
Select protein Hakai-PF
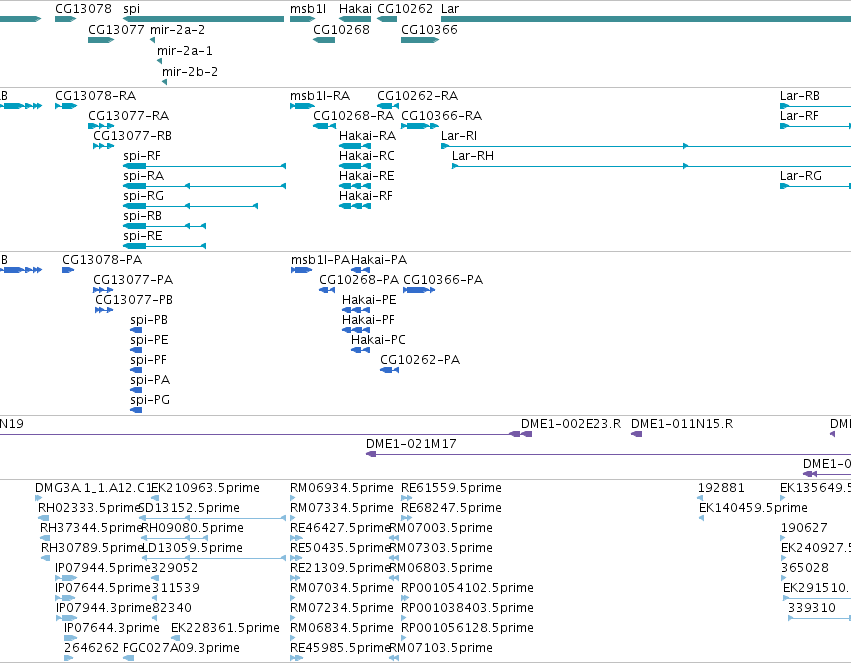(368, 320)
